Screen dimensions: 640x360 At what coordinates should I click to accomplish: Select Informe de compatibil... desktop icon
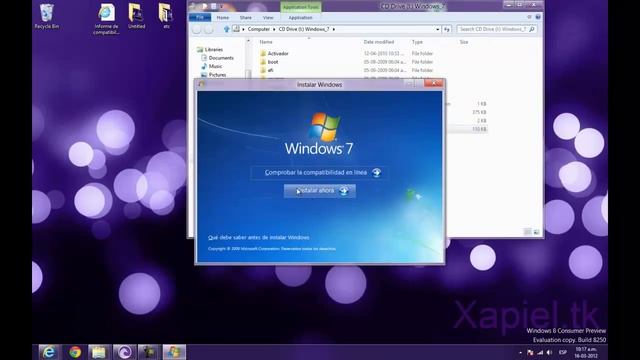click(x=106, y=19)
